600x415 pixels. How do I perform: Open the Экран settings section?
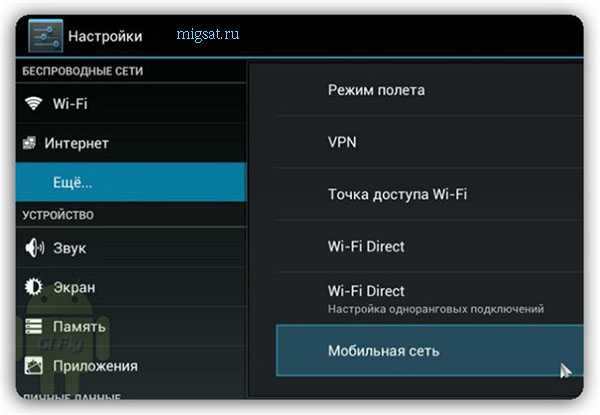tap(131, 287)
